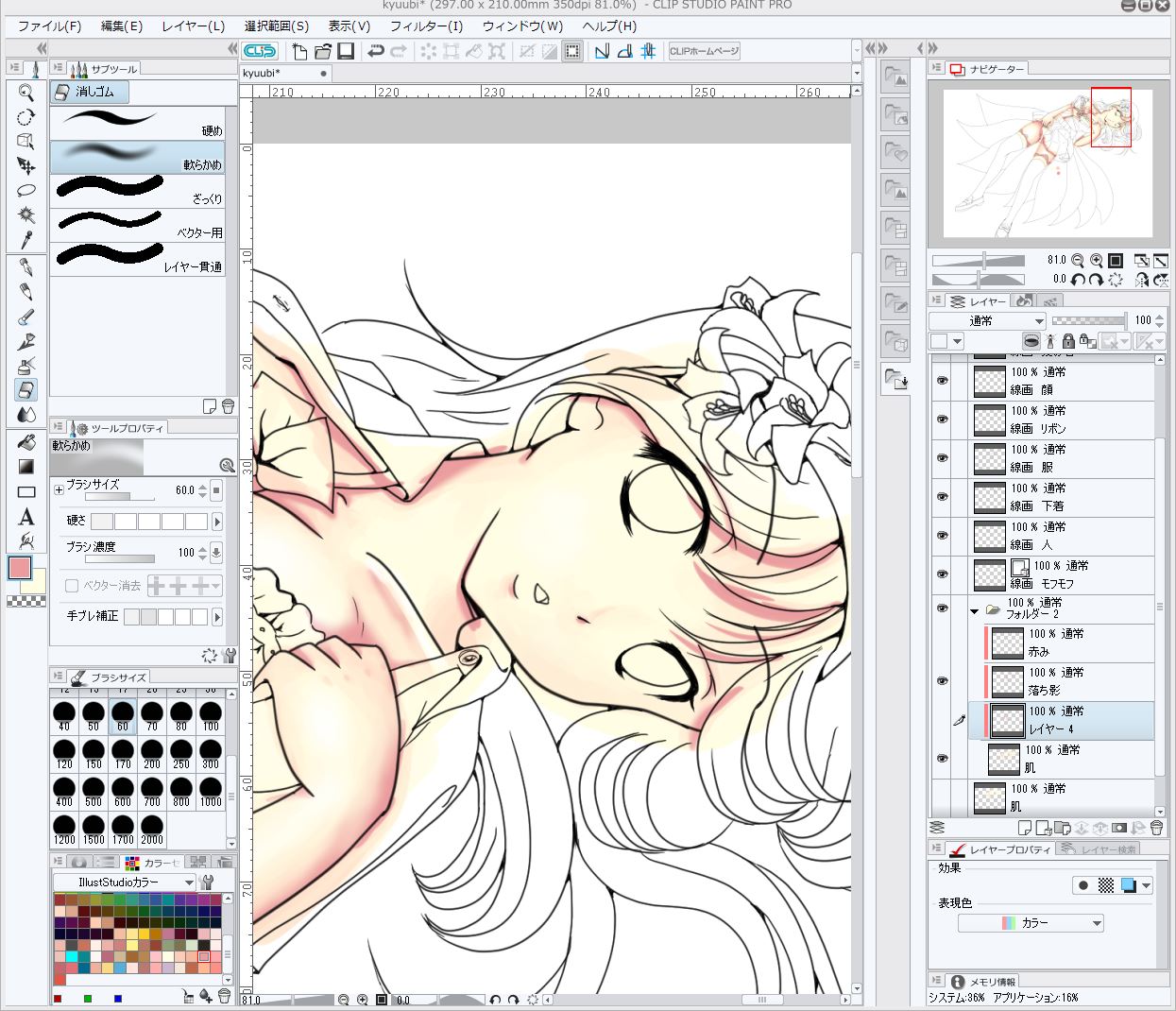Open sub tool detail wrench icon
This screenshot has width=1176, height=1011.
230,655
